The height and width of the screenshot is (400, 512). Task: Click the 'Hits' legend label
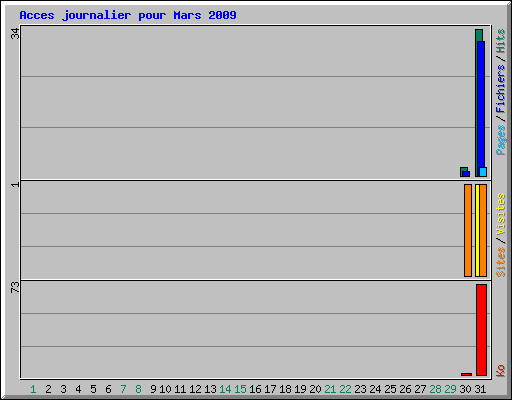click(500, 41)
